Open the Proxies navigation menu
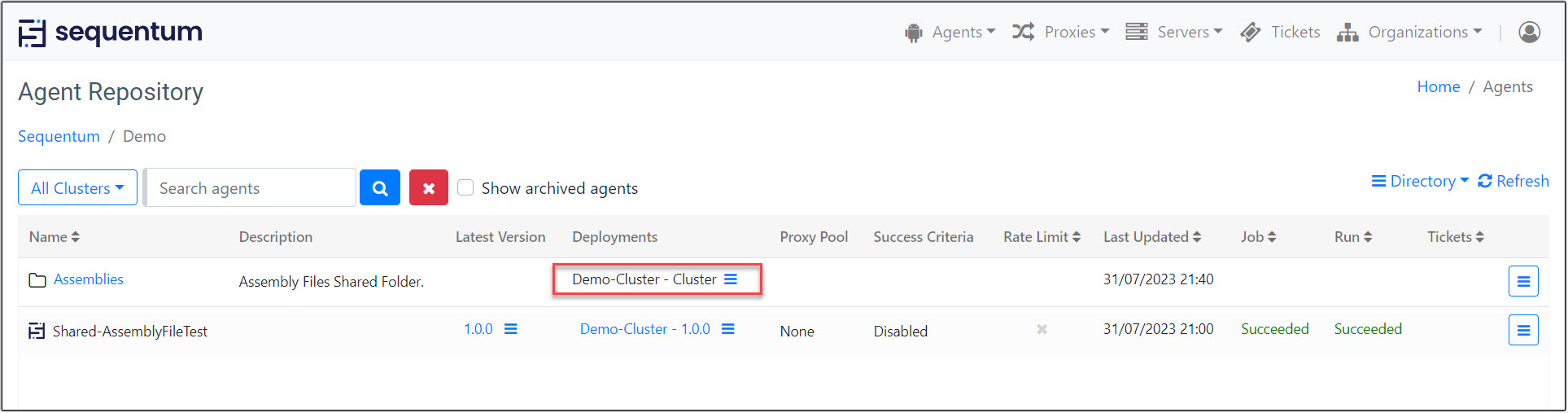 coord(1060,32)
